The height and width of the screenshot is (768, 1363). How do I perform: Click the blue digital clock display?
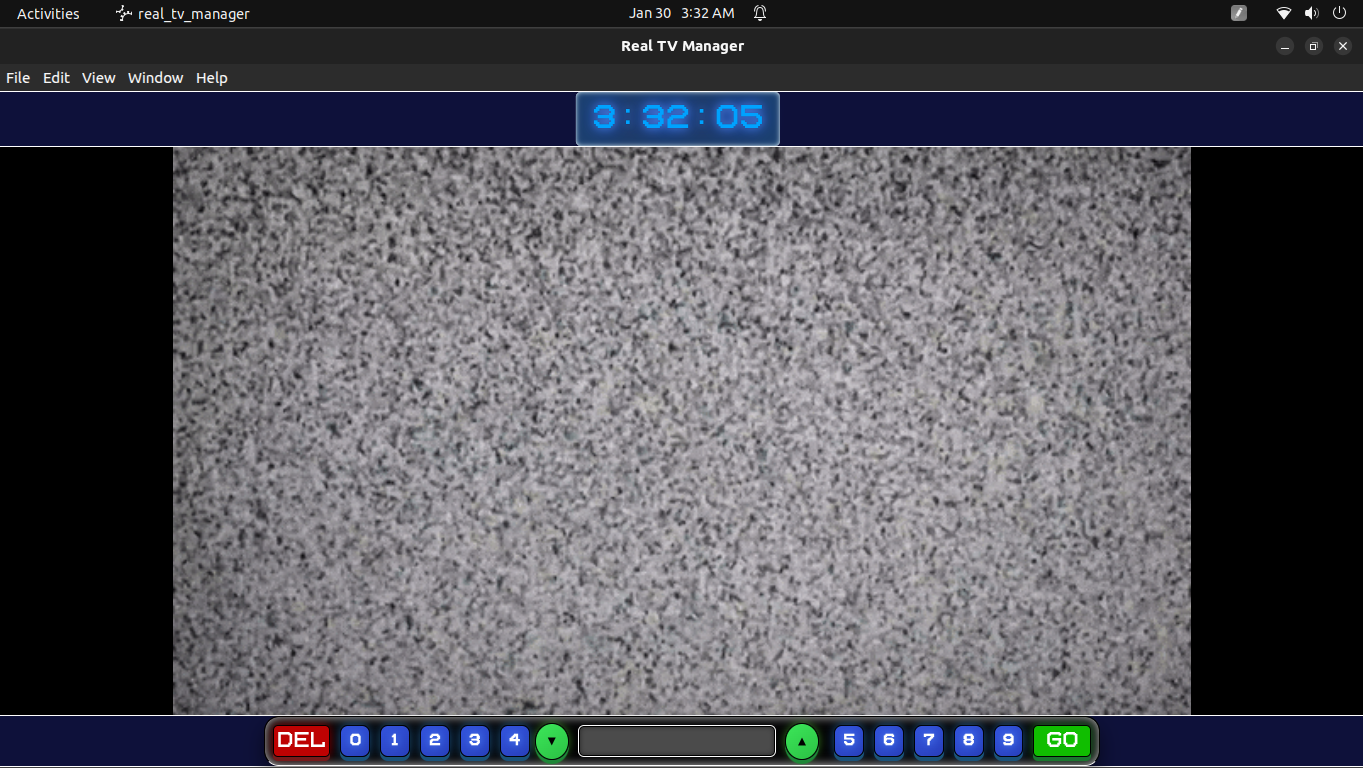tap(677, 118)
